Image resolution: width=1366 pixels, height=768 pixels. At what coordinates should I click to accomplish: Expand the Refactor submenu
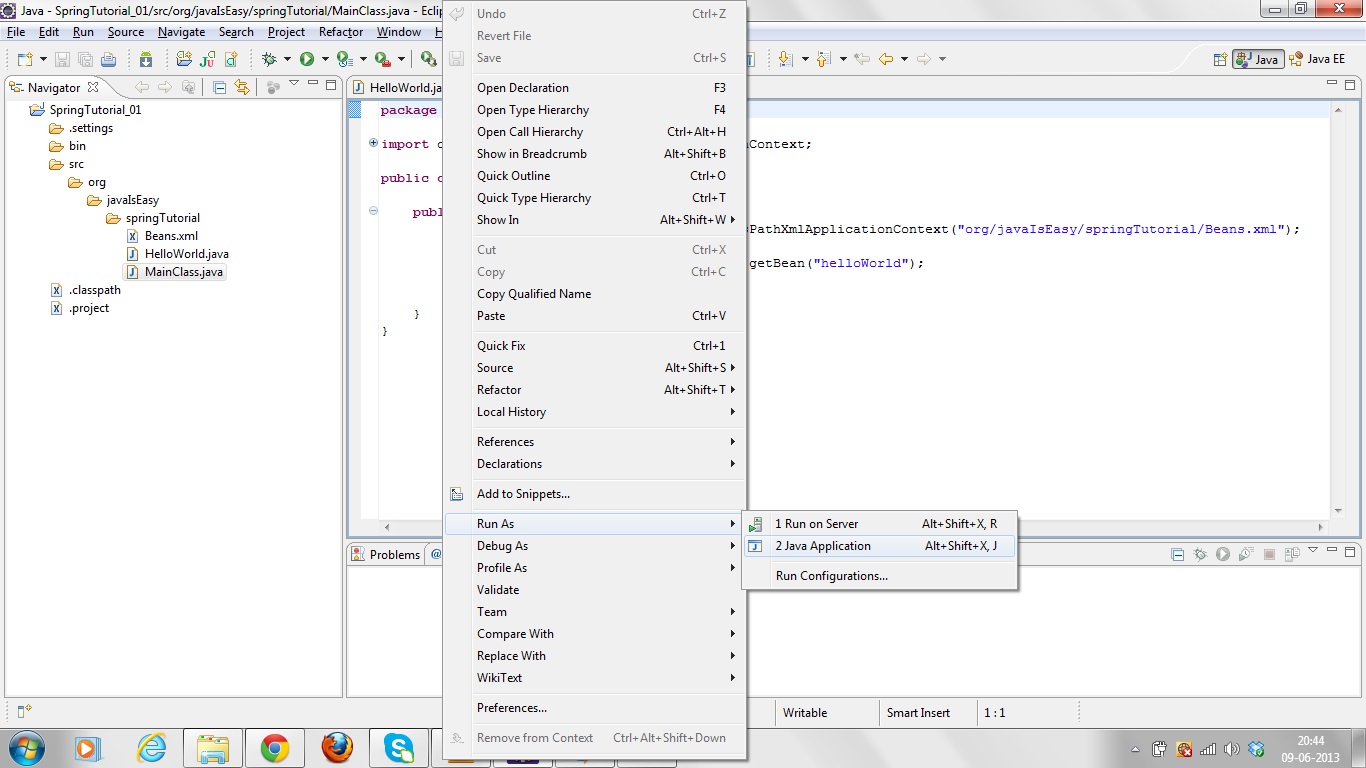click(x=595, y=390)
